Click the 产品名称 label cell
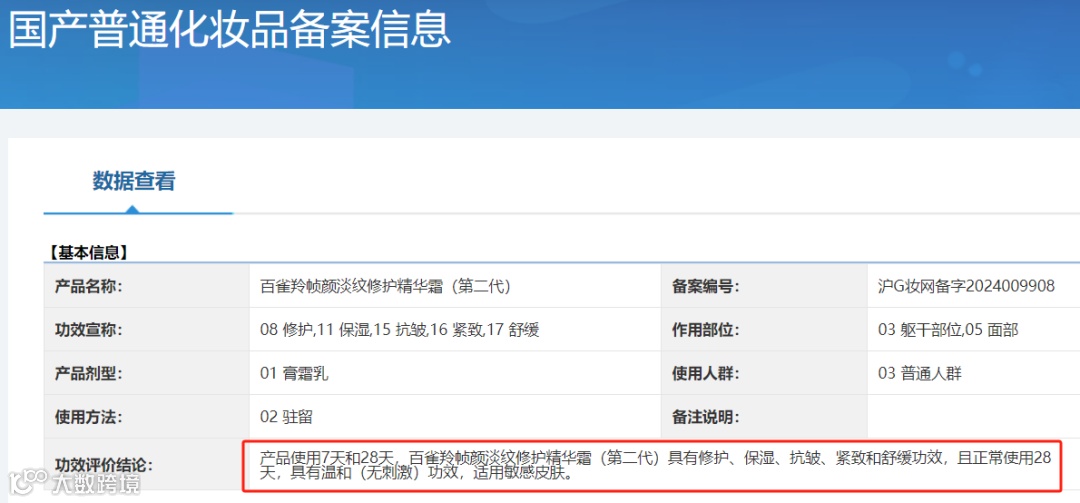This screenshot has height=503, width=1080. tap(146, 286)
